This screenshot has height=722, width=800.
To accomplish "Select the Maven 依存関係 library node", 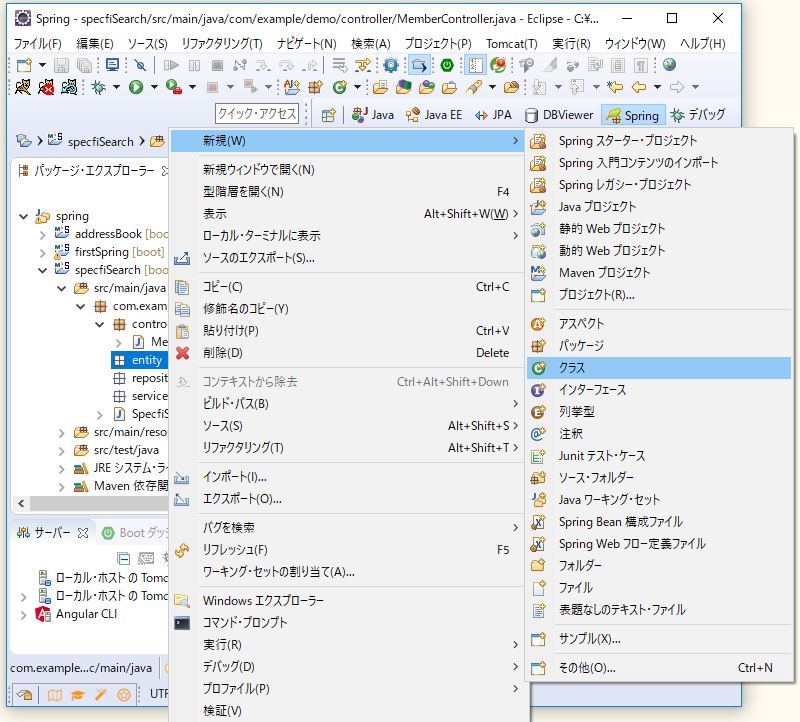I will pyautogui.click(x=121, y=486).
